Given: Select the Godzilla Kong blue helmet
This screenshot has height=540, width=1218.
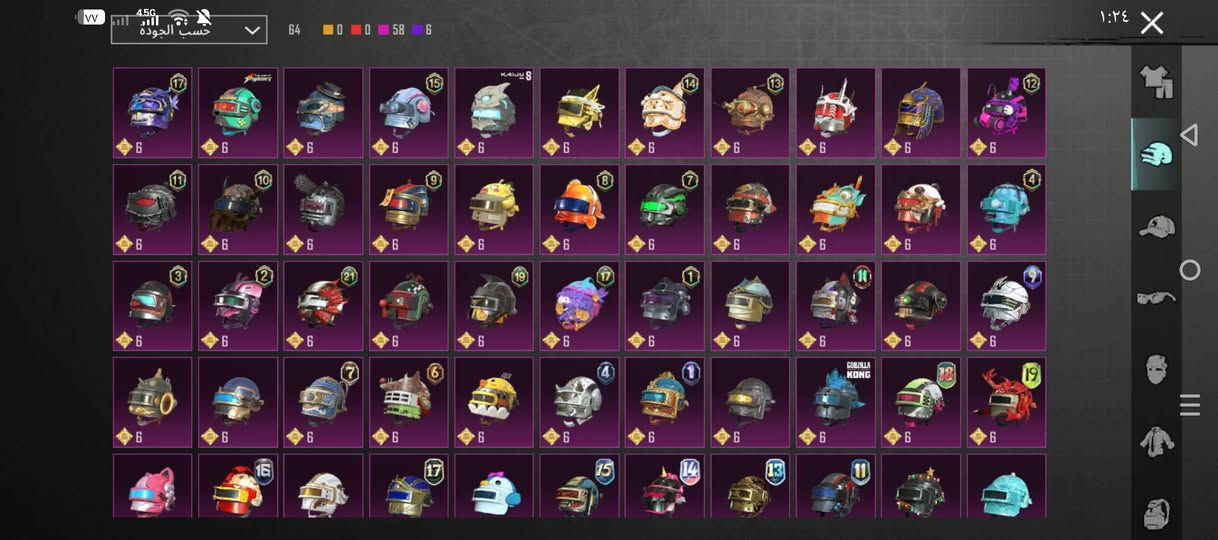Looking at the screenshot, I should tap(835, 403).
